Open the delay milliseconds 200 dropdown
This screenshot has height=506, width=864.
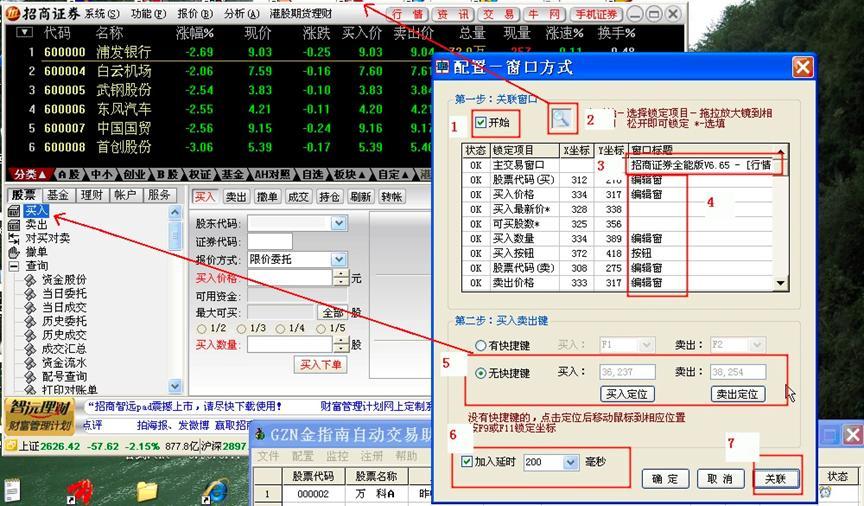coord(570,462)
